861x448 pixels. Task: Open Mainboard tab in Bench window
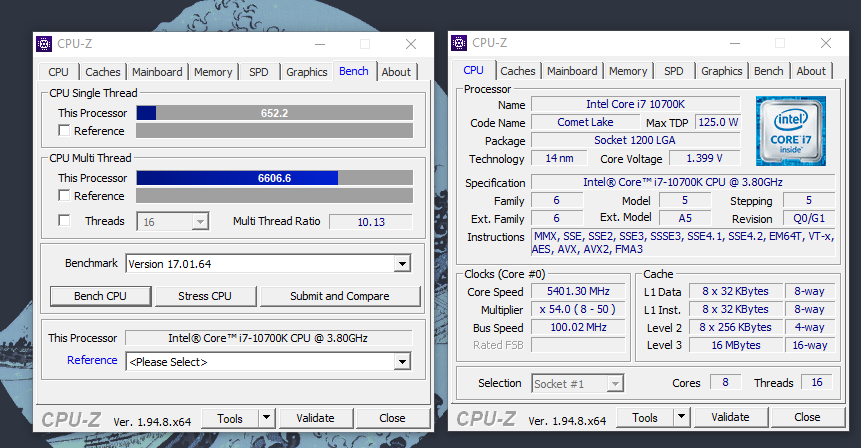157,72
